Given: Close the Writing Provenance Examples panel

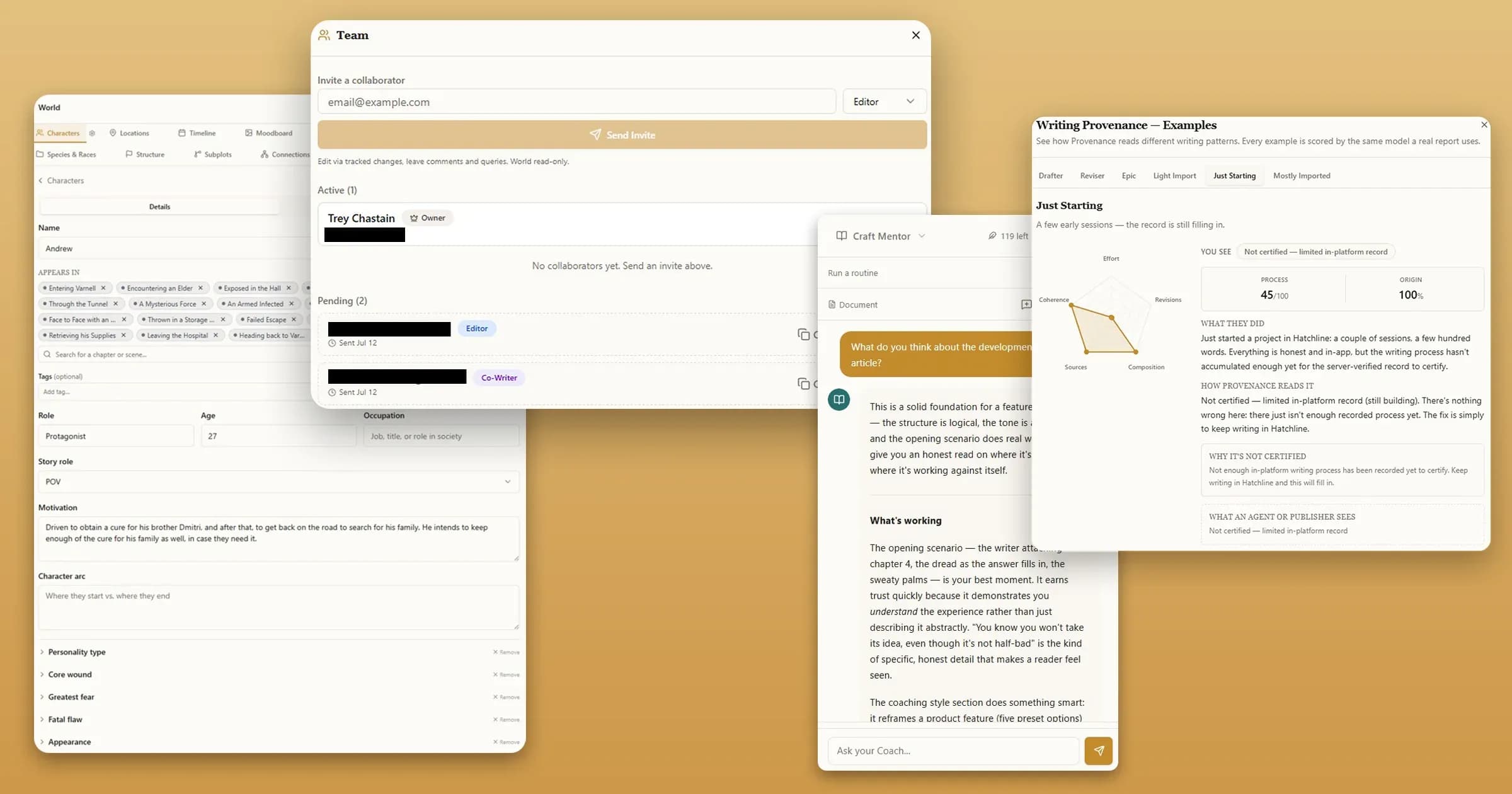Looking at the screenshot, I should point(1484,125).
